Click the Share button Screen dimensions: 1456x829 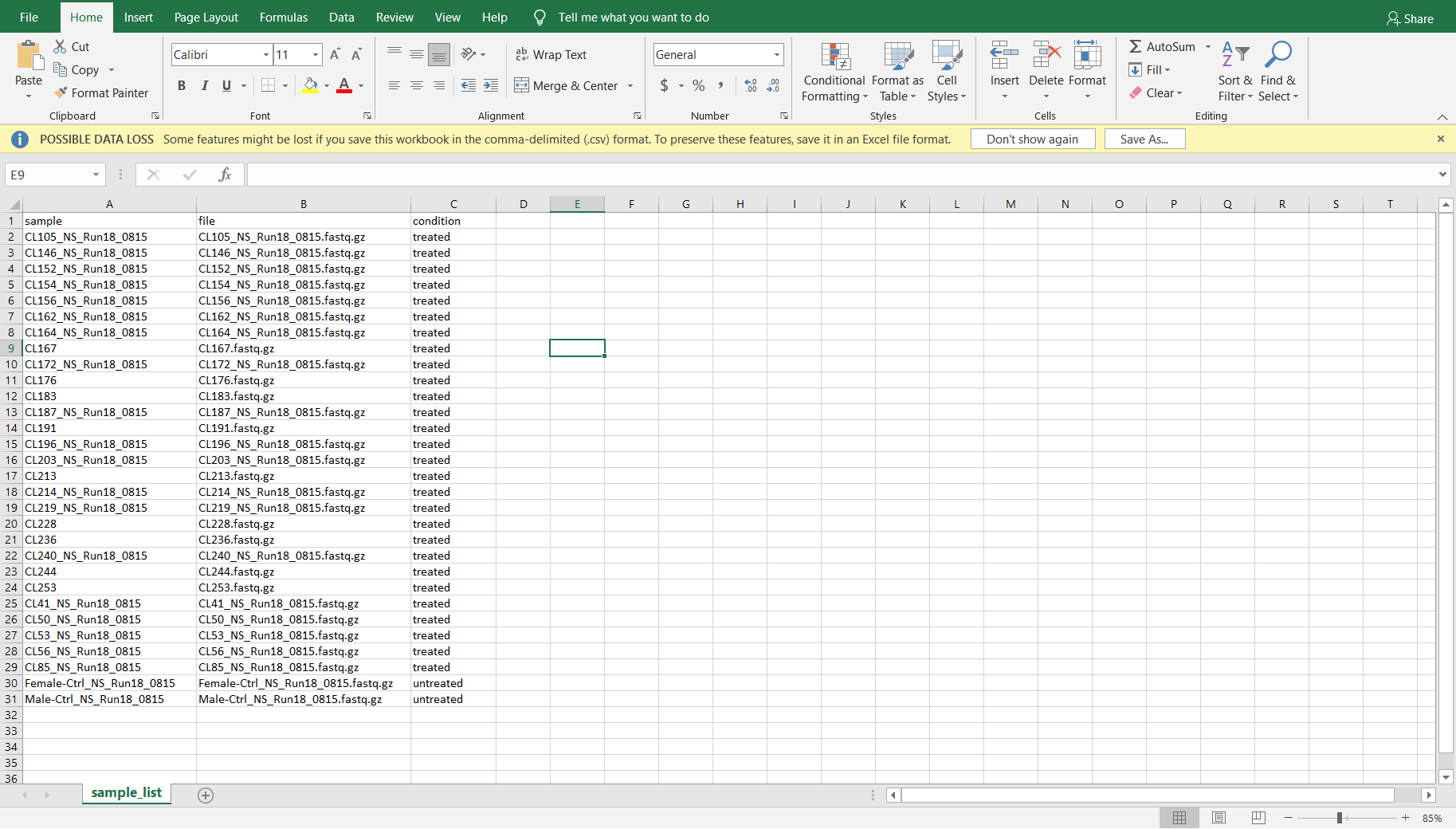point(1411,18)
